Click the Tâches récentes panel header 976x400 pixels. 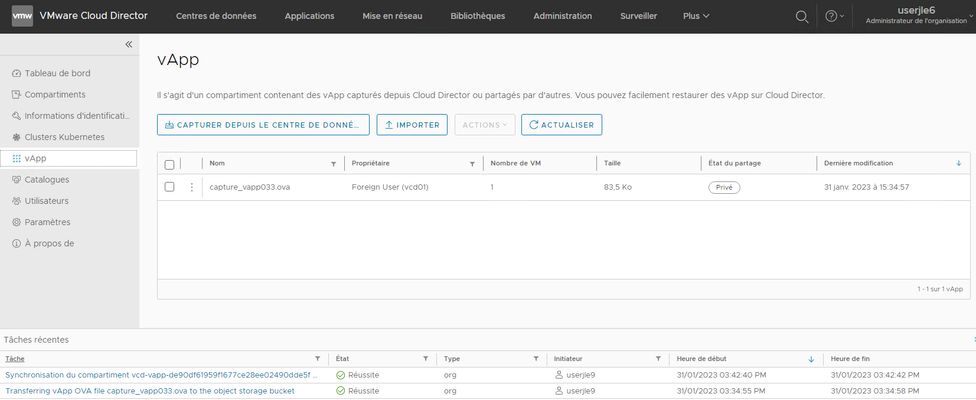tap(37, 340)
